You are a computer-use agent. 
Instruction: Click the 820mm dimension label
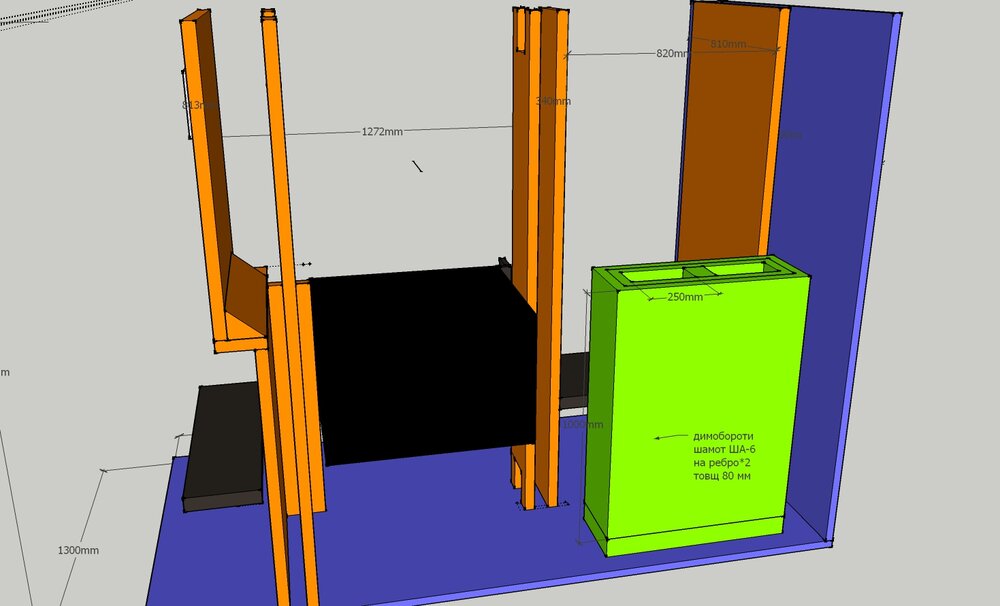pos(672,54)
